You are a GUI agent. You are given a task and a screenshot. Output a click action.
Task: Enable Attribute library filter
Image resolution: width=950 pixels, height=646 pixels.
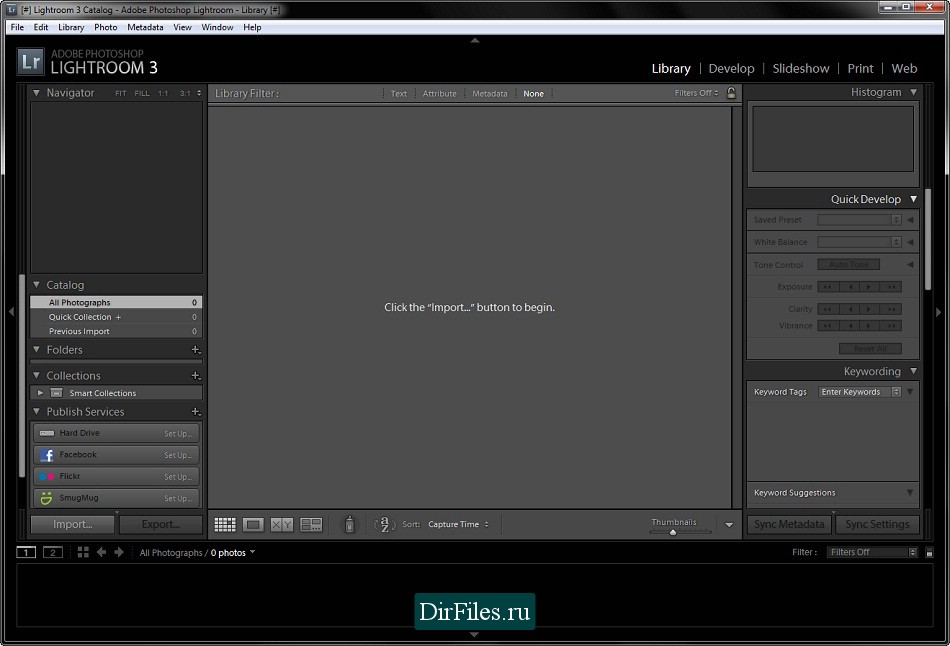[x=440, y=93]
